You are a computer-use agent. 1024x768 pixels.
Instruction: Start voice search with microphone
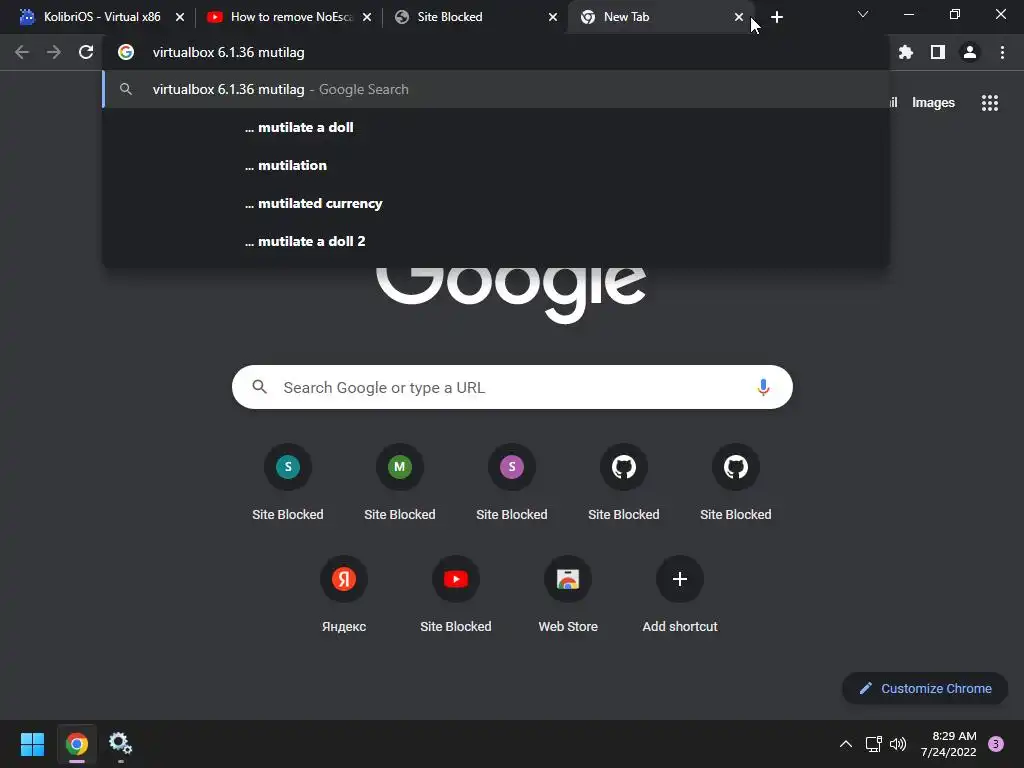tap(763, 387)
